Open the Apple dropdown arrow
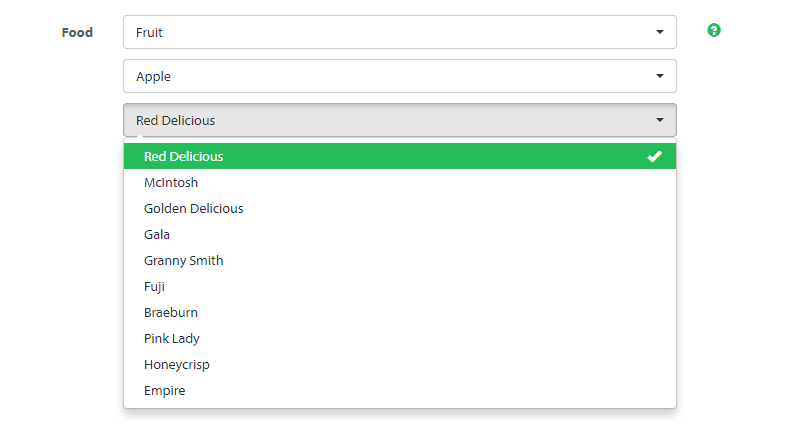The height and width of the screenshot is (424, 800). point(660,76)
